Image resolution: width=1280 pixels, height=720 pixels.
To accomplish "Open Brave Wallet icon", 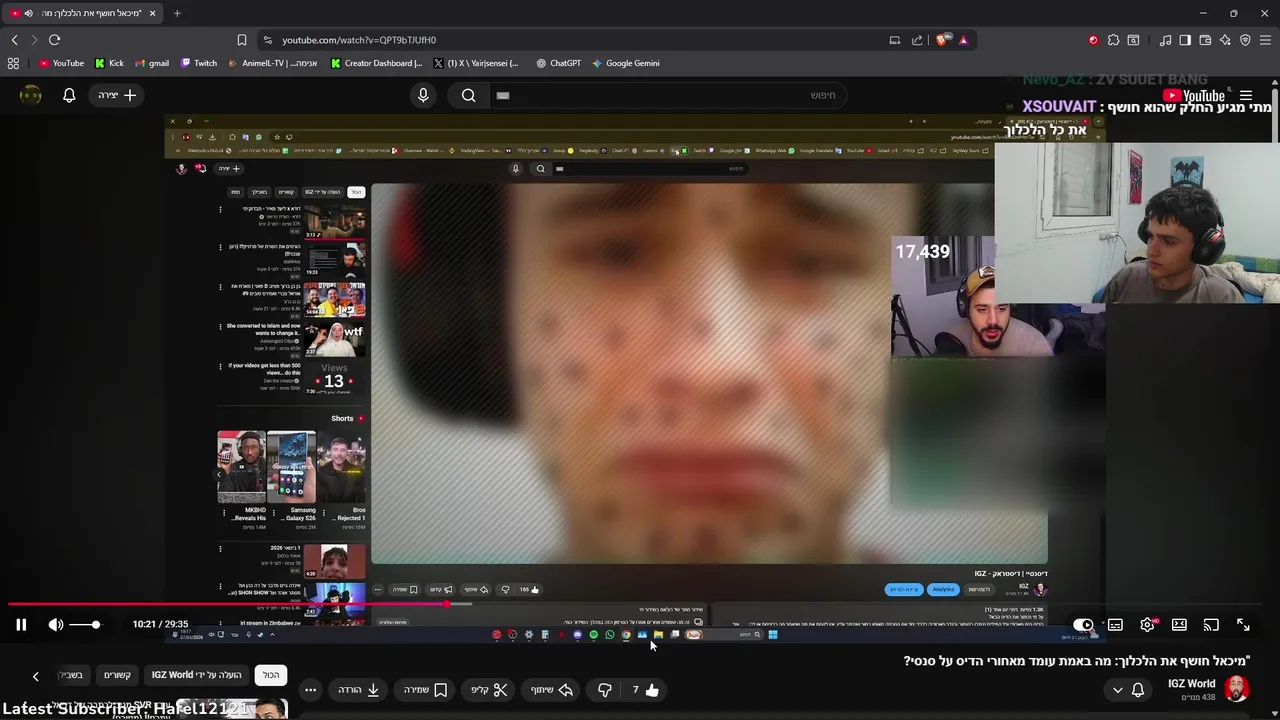I will click(x=1205, y=40).
